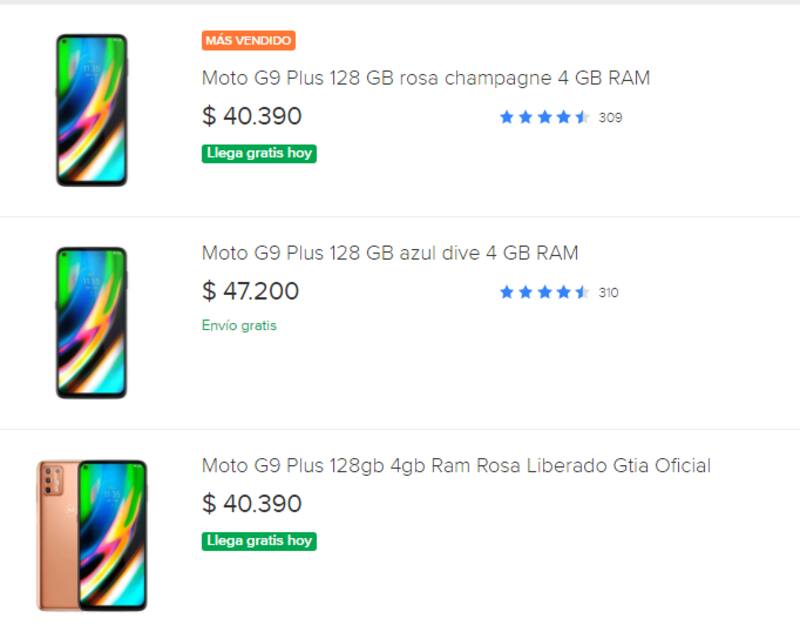This screenshot has height=632, width=800.
Task: Click Llega gratis hoy badge on Rosa Liberado
Action: [259, 540]
